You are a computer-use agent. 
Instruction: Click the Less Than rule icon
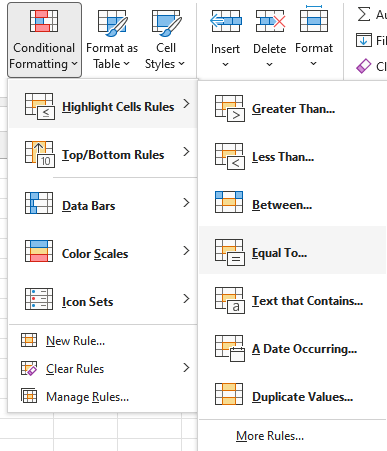(230, 156)
